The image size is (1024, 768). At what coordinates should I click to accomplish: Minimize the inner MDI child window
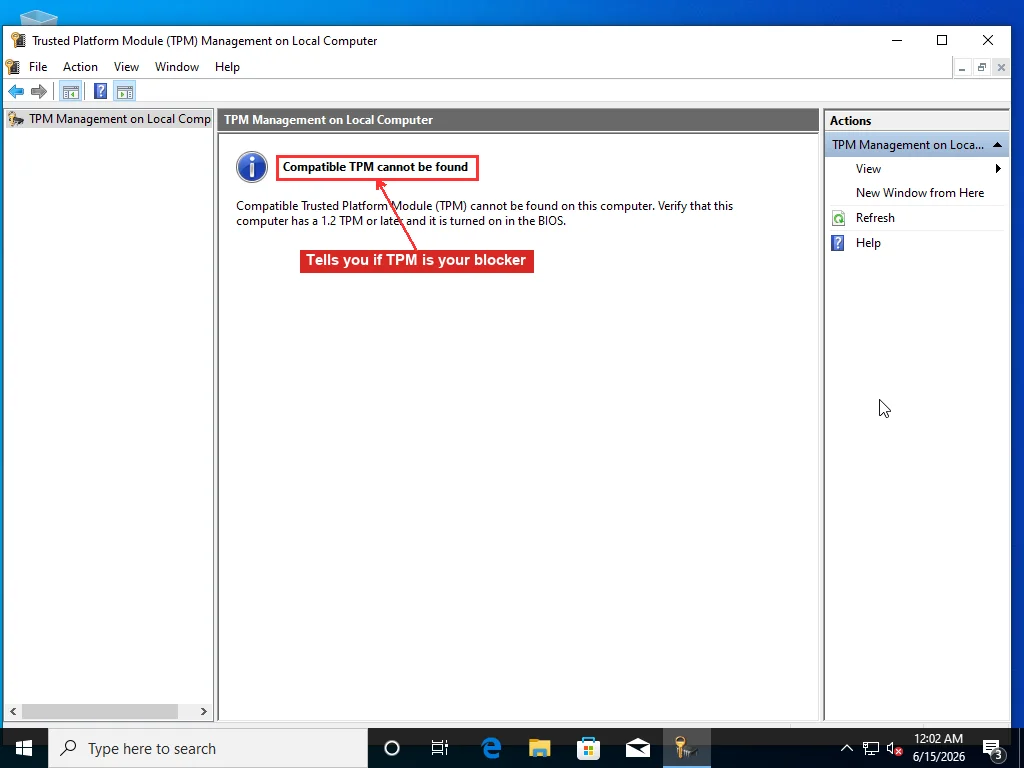pyautogui.click(x=962, y=67)
